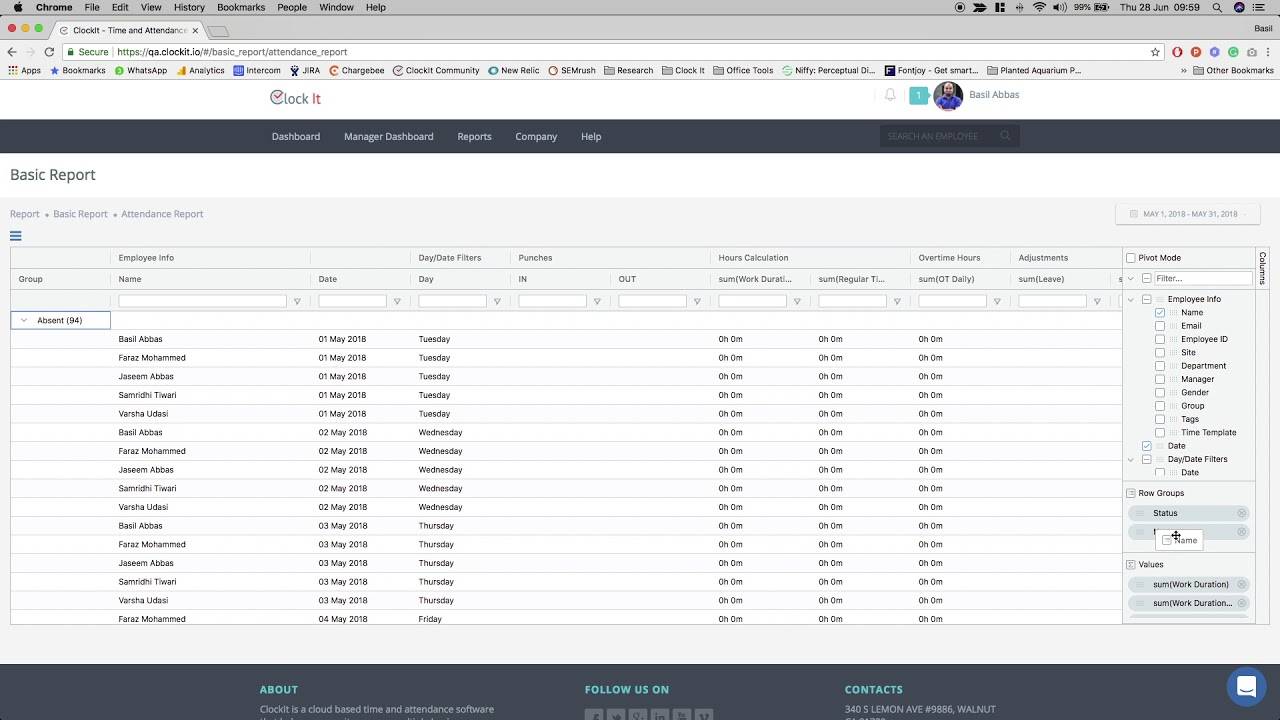Collapse the Day/Date Filters section

(x=1144, y=458)
